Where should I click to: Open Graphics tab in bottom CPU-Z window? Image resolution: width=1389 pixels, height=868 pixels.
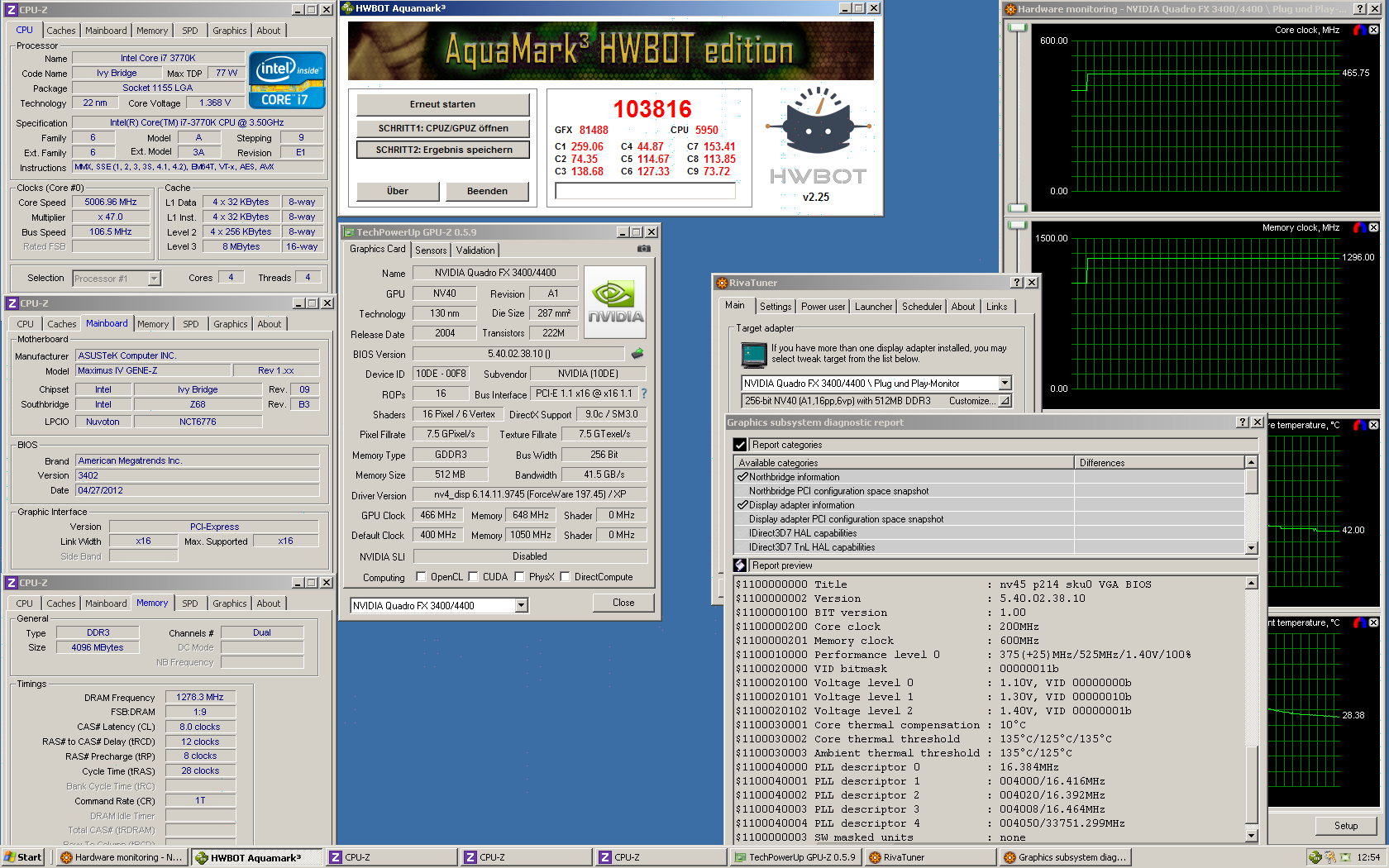(x=230, y=603)
